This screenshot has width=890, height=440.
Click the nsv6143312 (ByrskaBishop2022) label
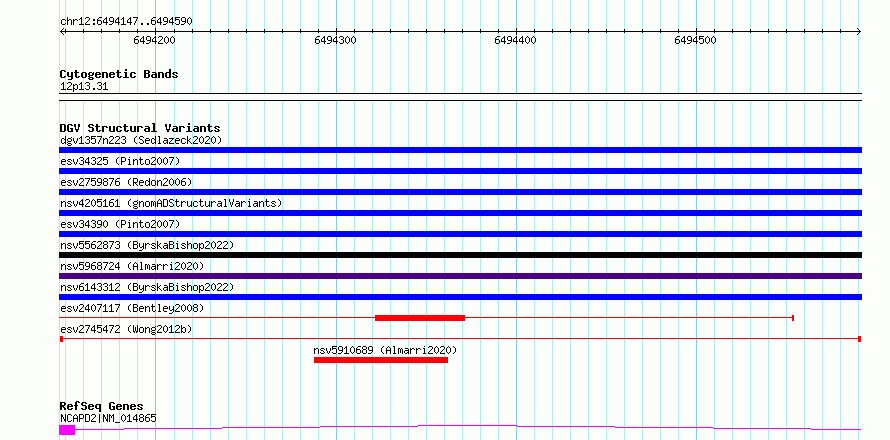147,287
